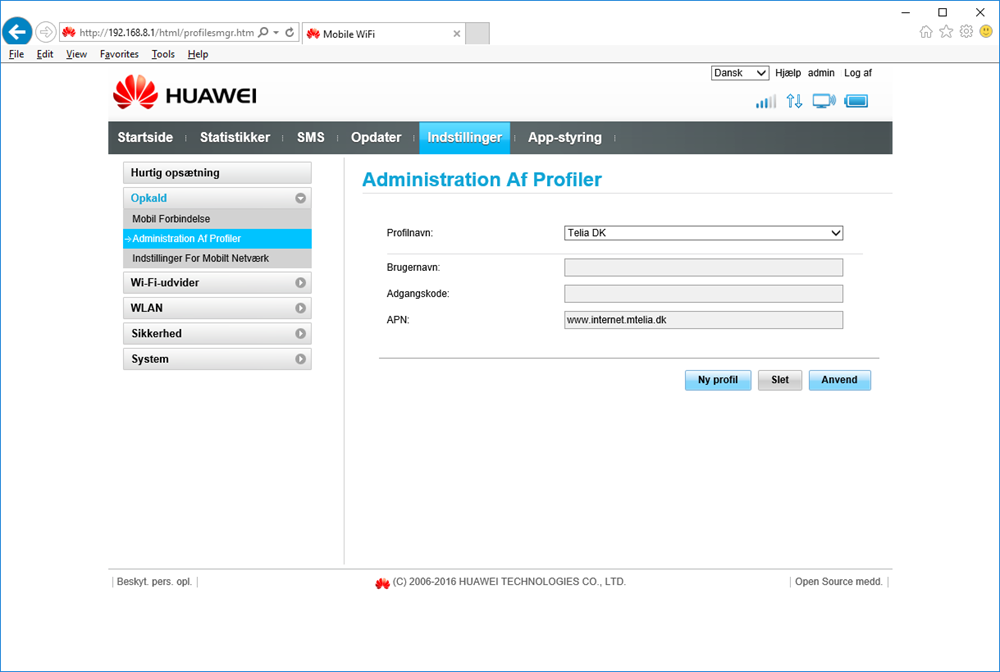
Task: Open the browser Tools gear icon
Action: pyautogui.click(x=967, y=31)
